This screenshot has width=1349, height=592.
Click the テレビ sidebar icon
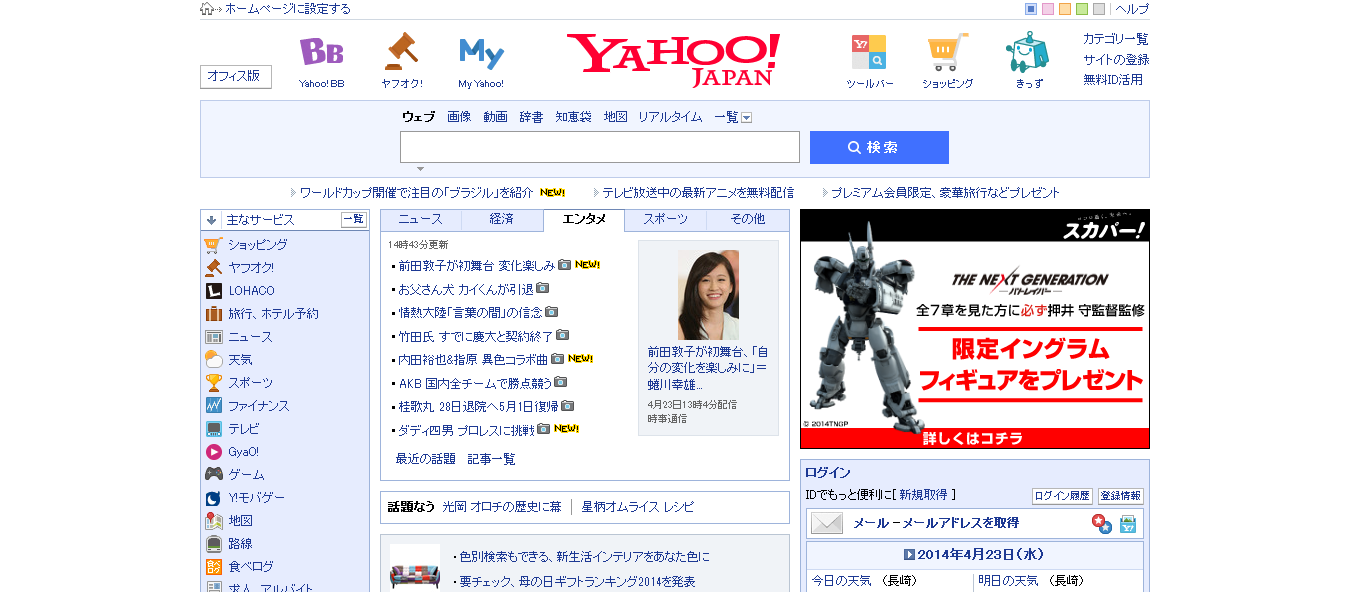coord(213,429)
